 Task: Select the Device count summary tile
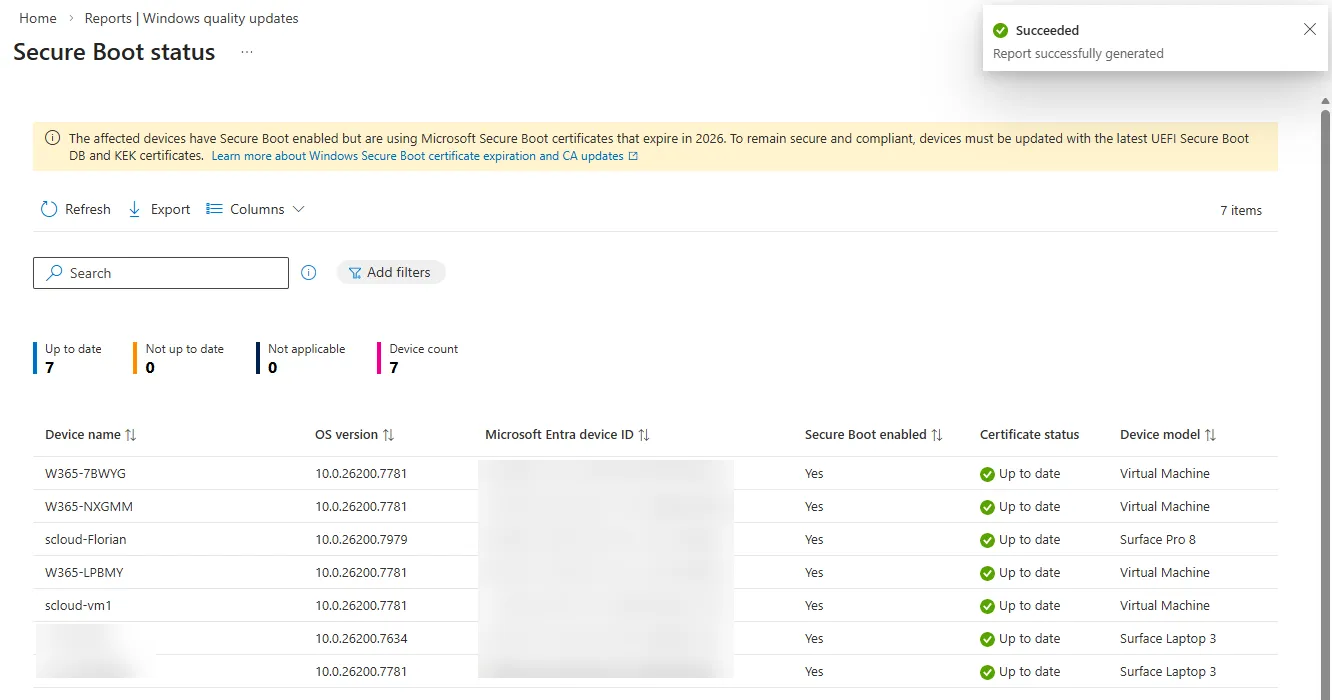coord(418,358)
